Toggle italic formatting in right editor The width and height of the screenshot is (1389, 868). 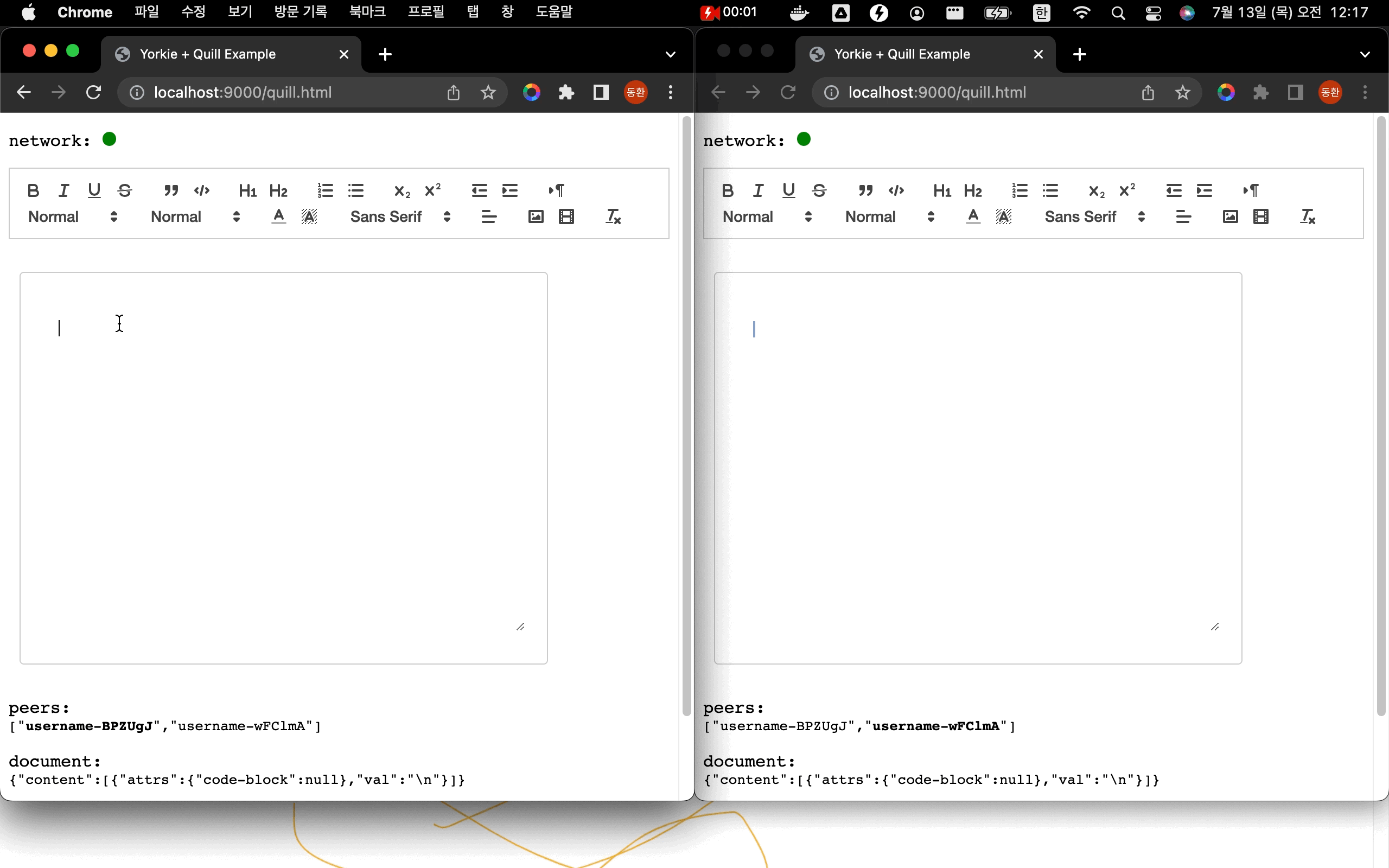[758, 190]
